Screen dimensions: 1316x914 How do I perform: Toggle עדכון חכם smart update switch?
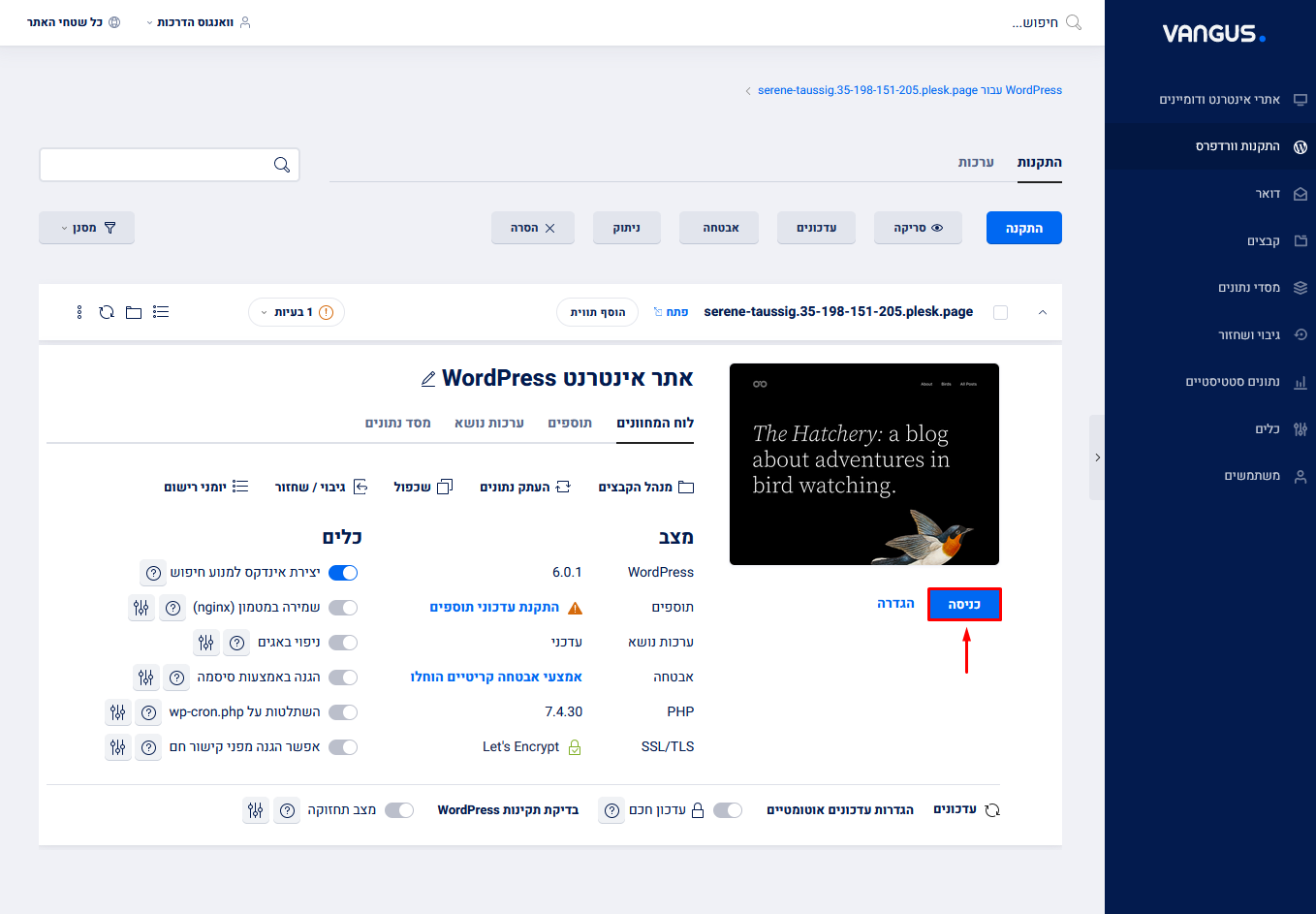728,810
